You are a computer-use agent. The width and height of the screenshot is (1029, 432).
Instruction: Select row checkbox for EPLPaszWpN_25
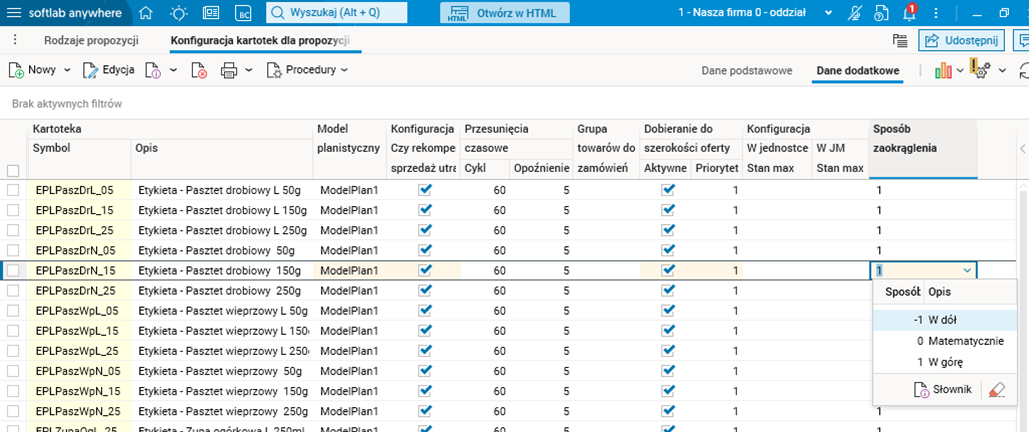coord(13,411)
